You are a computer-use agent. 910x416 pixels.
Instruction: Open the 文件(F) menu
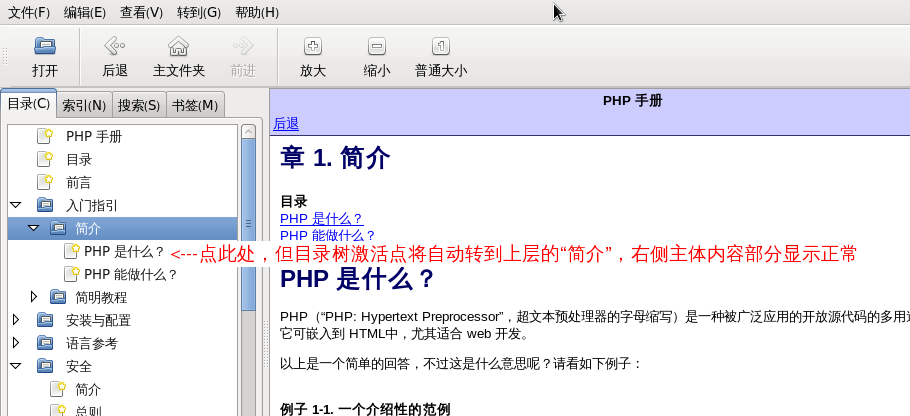click(29, 12)
